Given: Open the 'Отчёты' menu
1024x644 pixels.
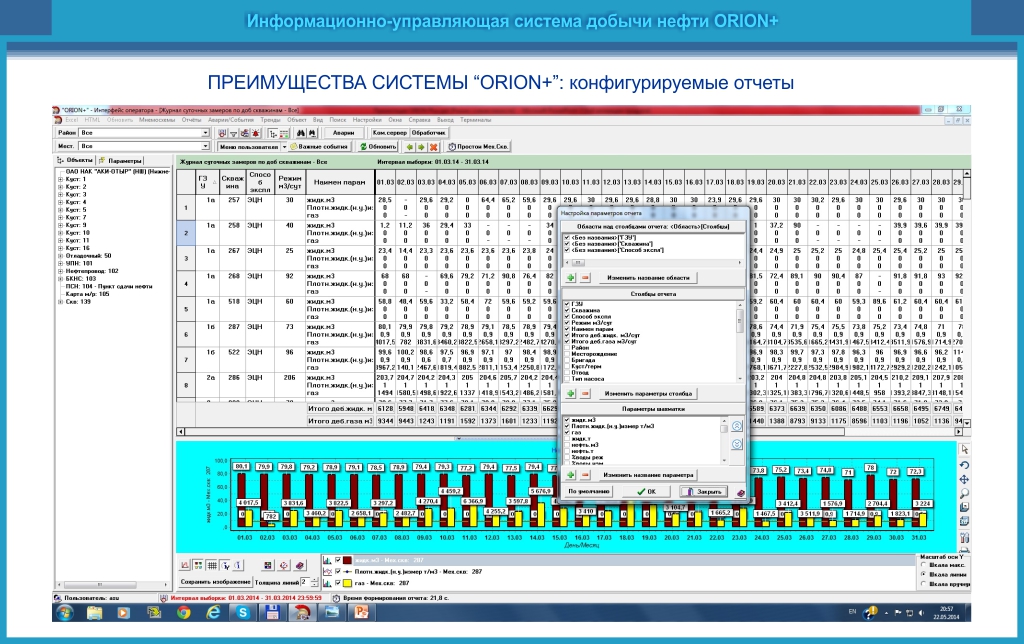Looking at the screenshot, I should pos(191,120).
